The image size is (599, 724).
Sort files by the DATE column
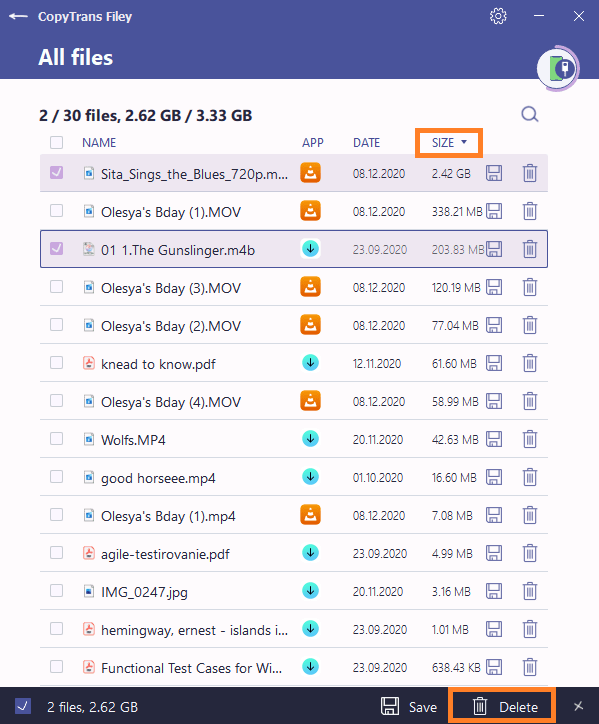(x=366, y=143)
